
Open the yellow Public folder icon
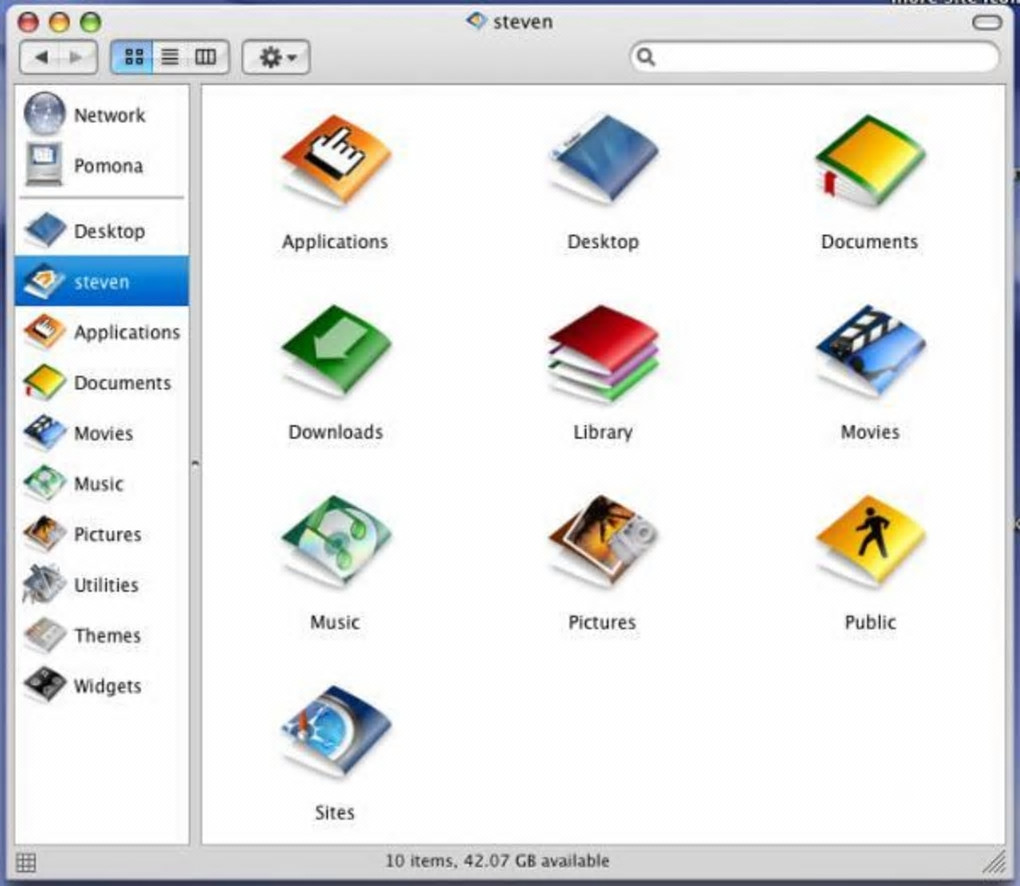tap(870, 542)
